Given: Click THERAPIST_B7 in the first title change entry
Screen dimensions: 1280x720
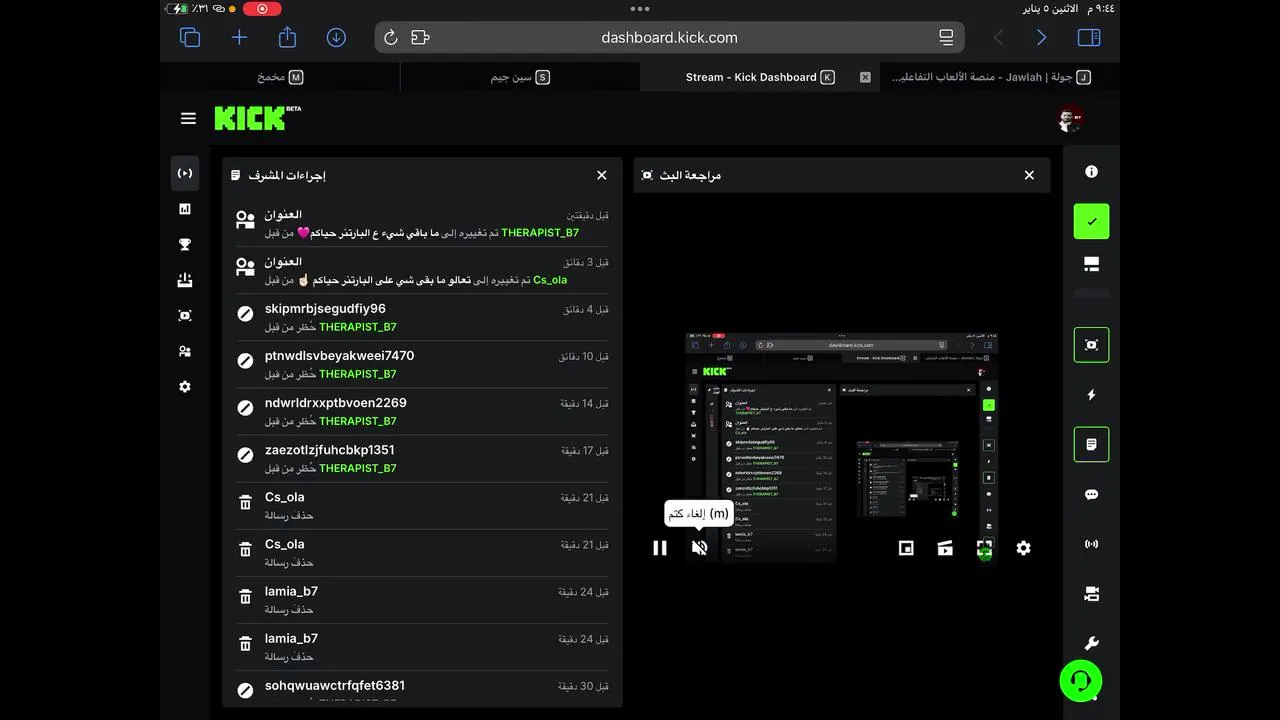Looking at the screenshot, I should pyautogui.click(x=540, y=233).
